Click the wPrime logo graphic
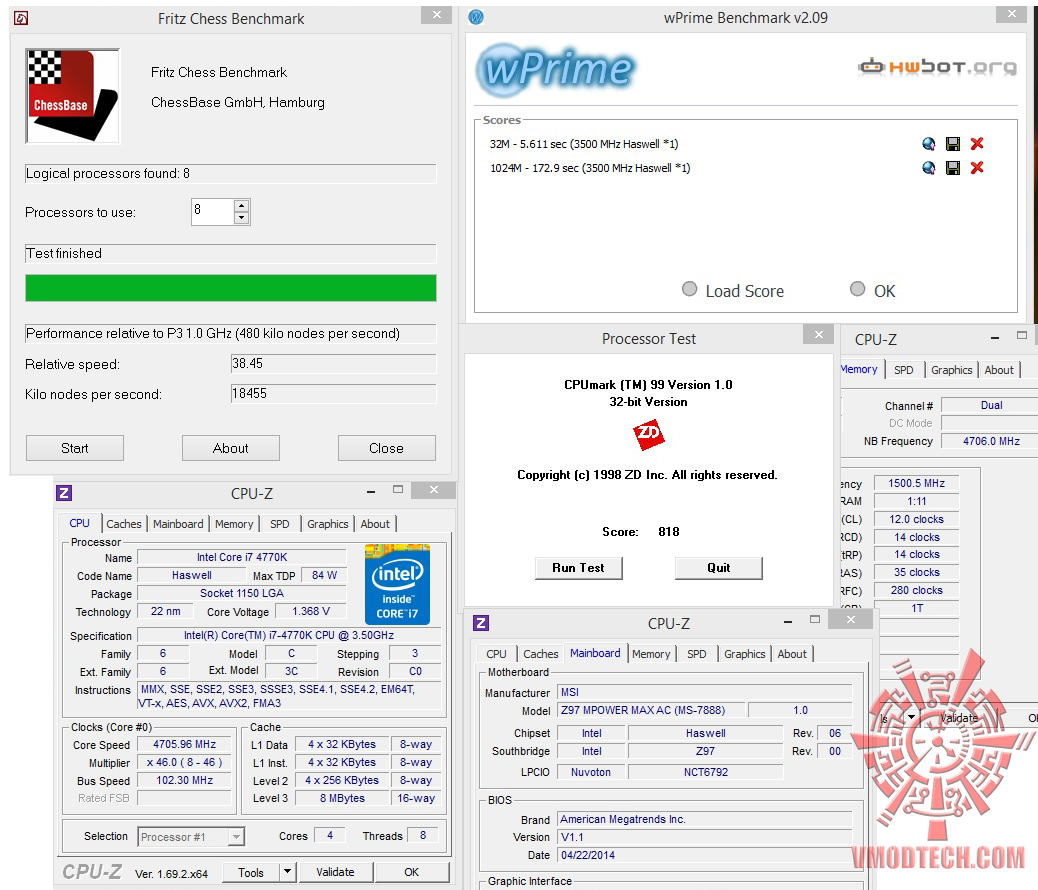 coord(556,69)
